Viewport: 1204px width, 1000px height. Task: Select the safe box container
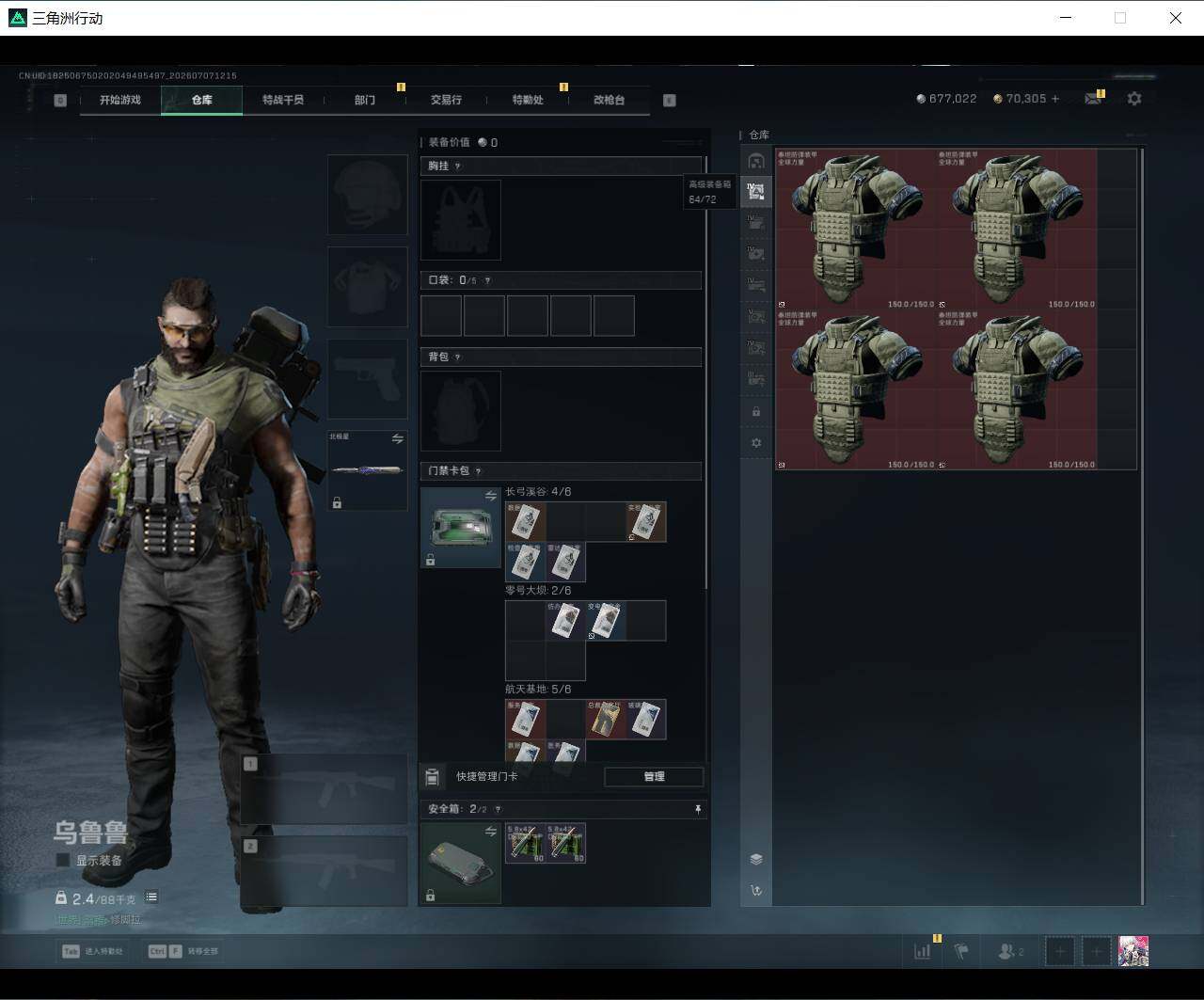[x=461, y=864]
